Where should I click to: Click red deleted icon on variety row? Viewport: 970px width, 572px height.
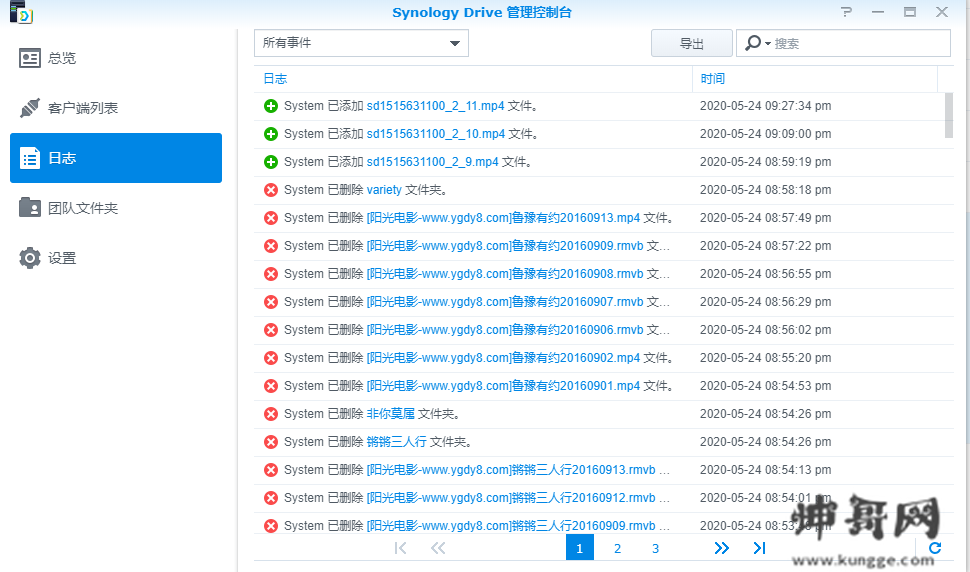271,190
